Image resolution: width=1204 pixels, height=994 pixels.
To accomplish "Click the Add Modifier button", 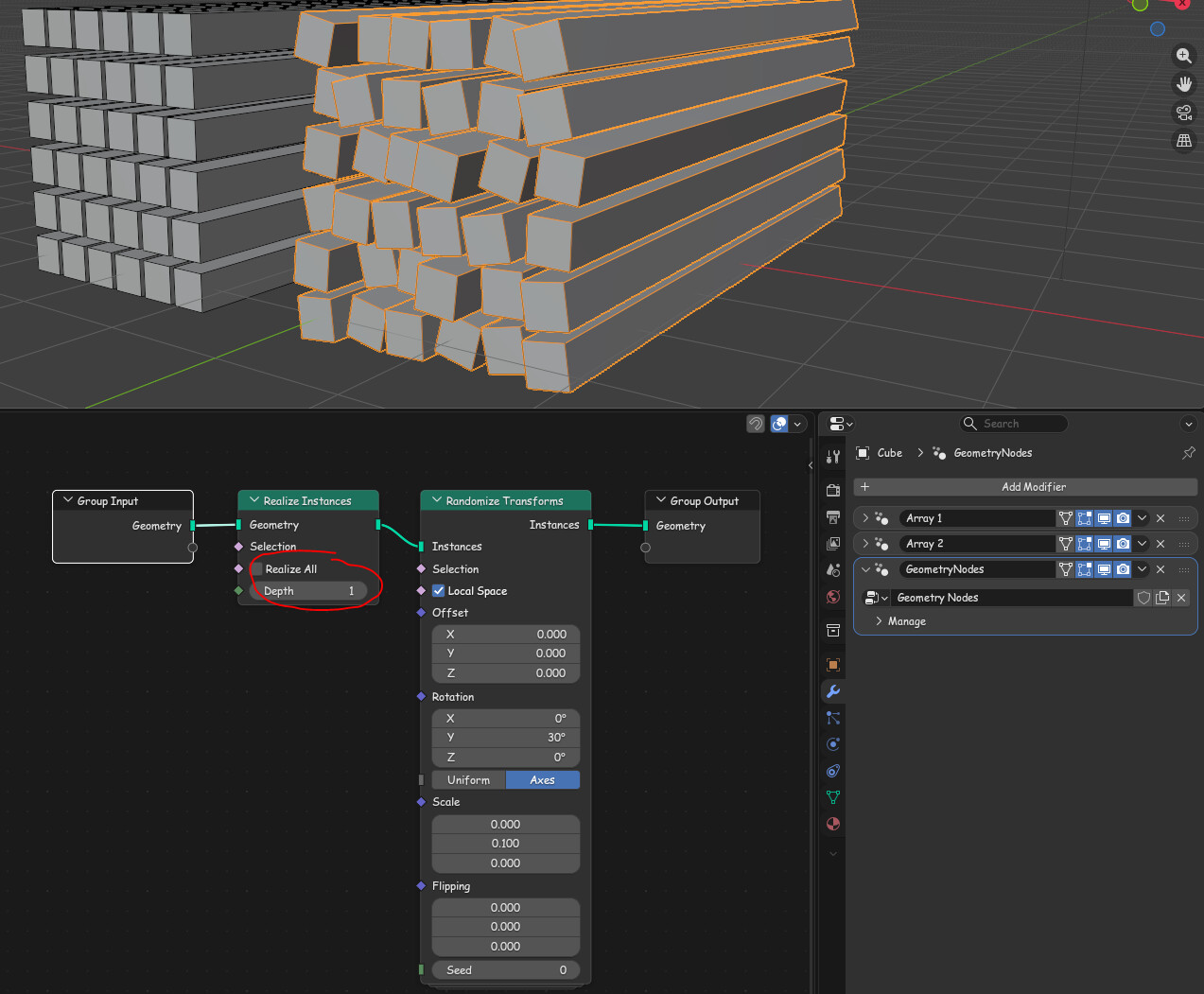I will 1025,487.
